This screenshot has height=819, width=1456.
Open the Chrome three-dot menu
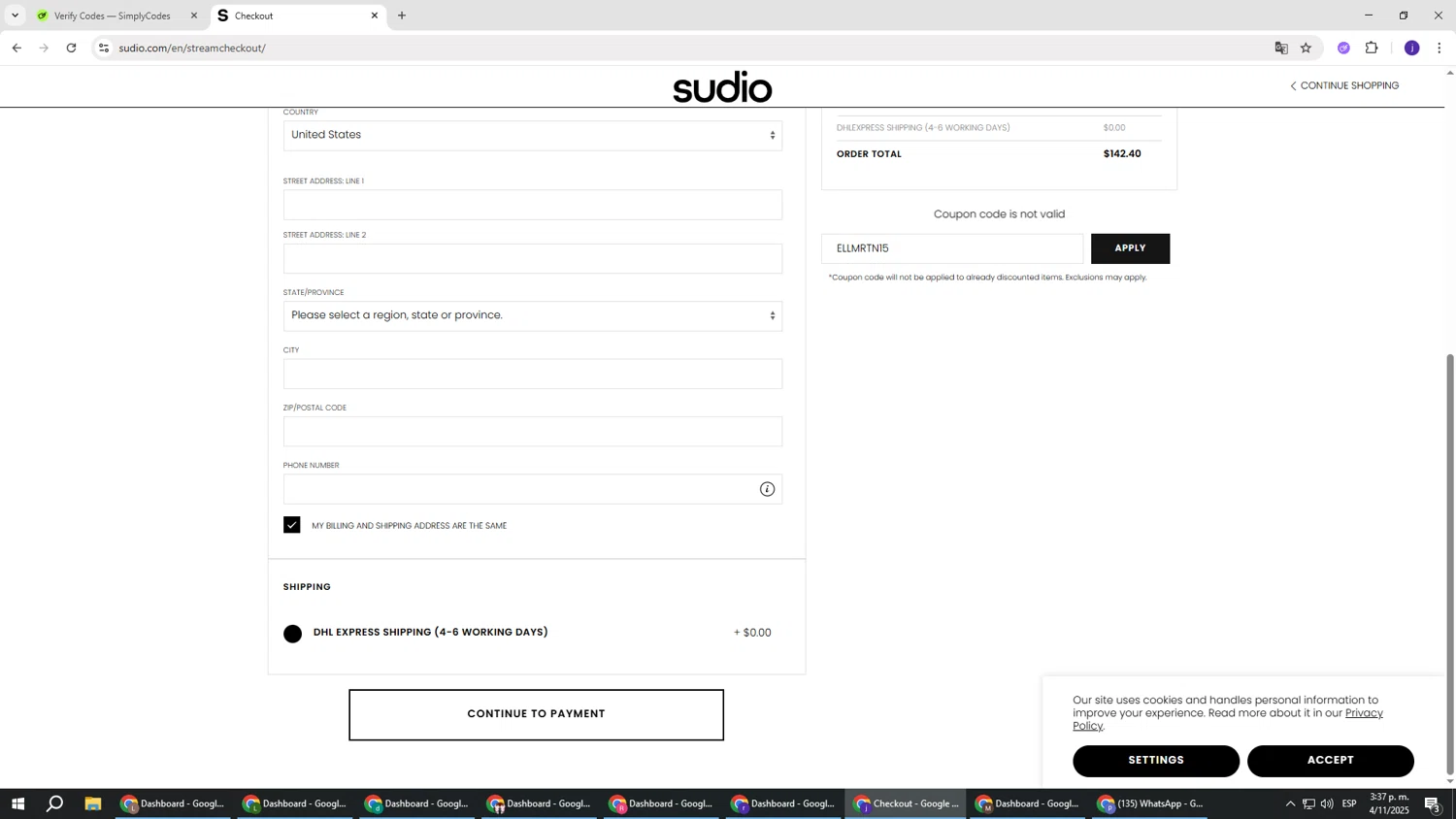point(1439,48)
